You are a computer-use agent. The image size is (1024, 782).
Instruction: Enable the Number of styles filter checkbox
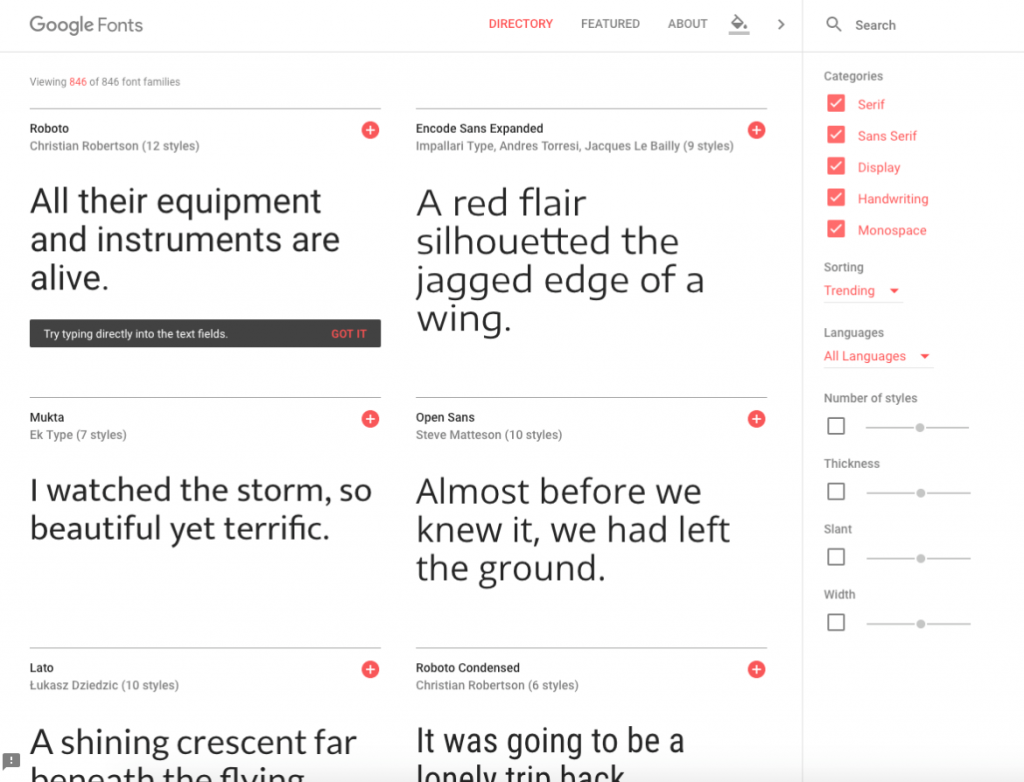pos(836,426)
